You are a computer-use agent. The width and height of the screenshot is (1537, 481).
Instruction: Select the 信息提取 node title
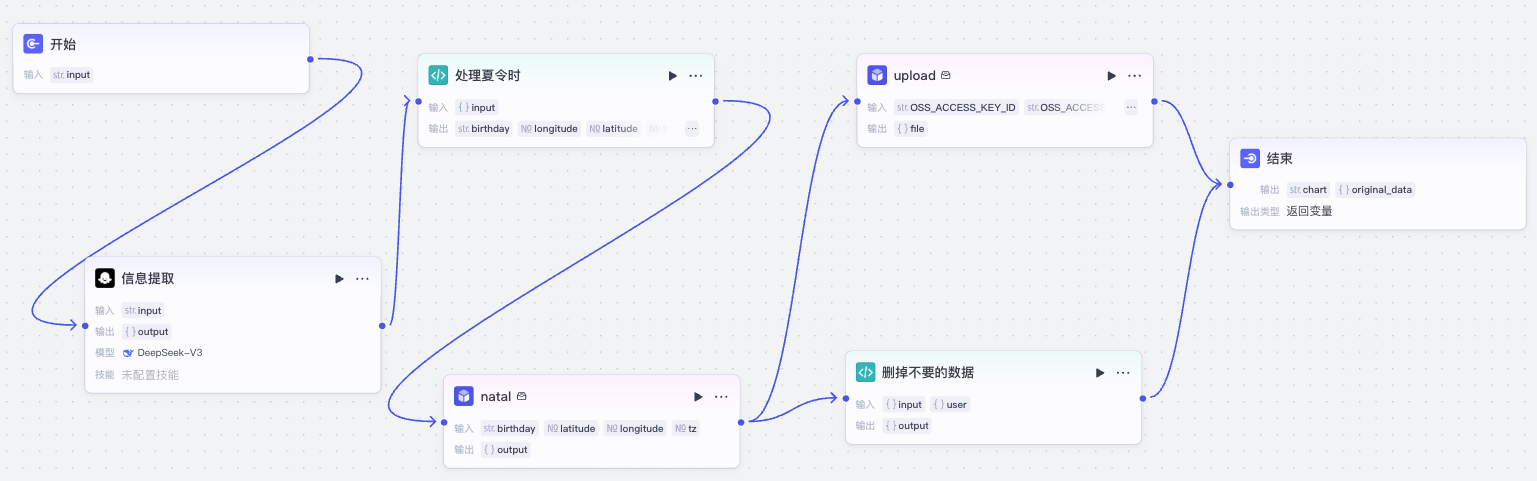point(148,278)
